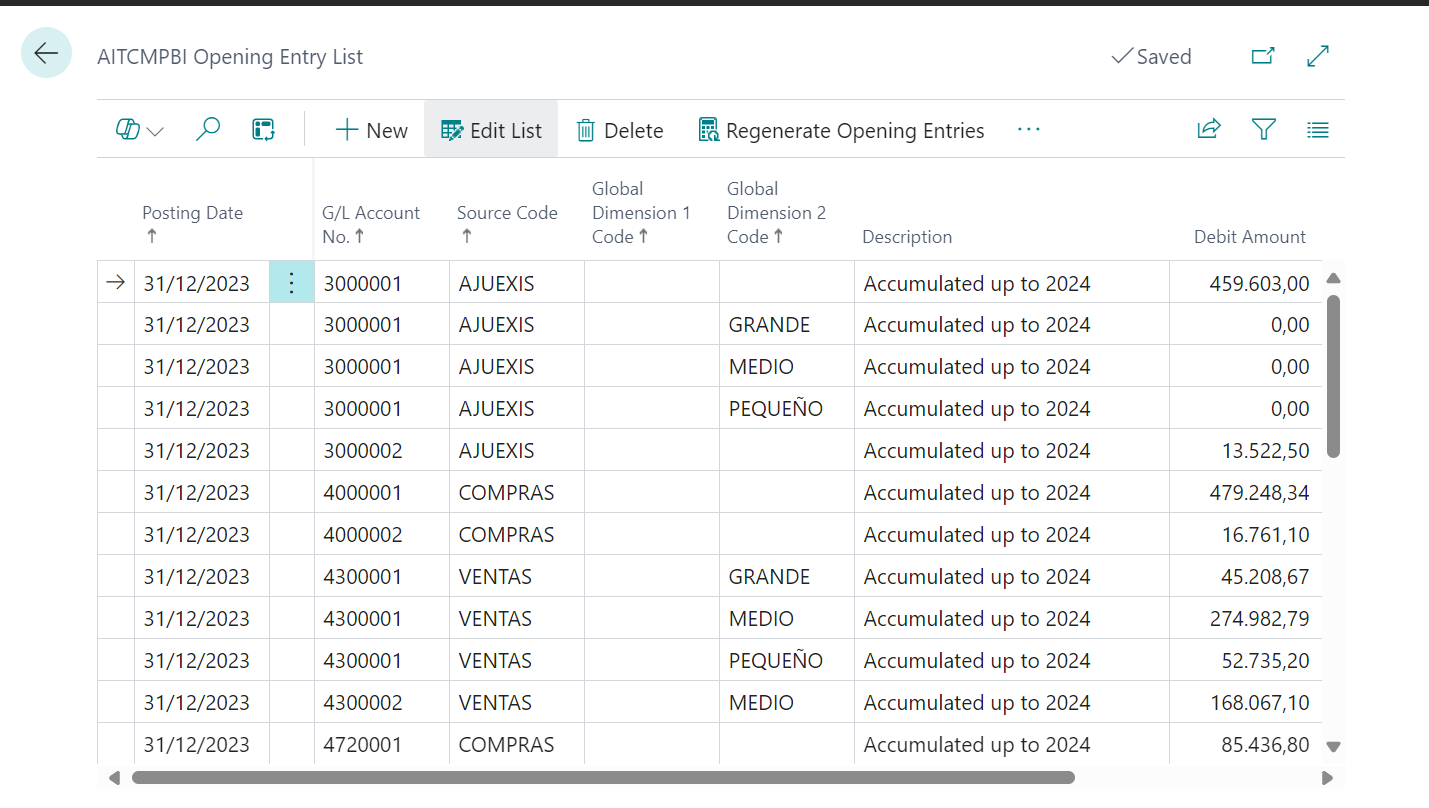1429x808 pixels.
Task: Sort by G/L Account No. column header
Action: click(371, 224)
